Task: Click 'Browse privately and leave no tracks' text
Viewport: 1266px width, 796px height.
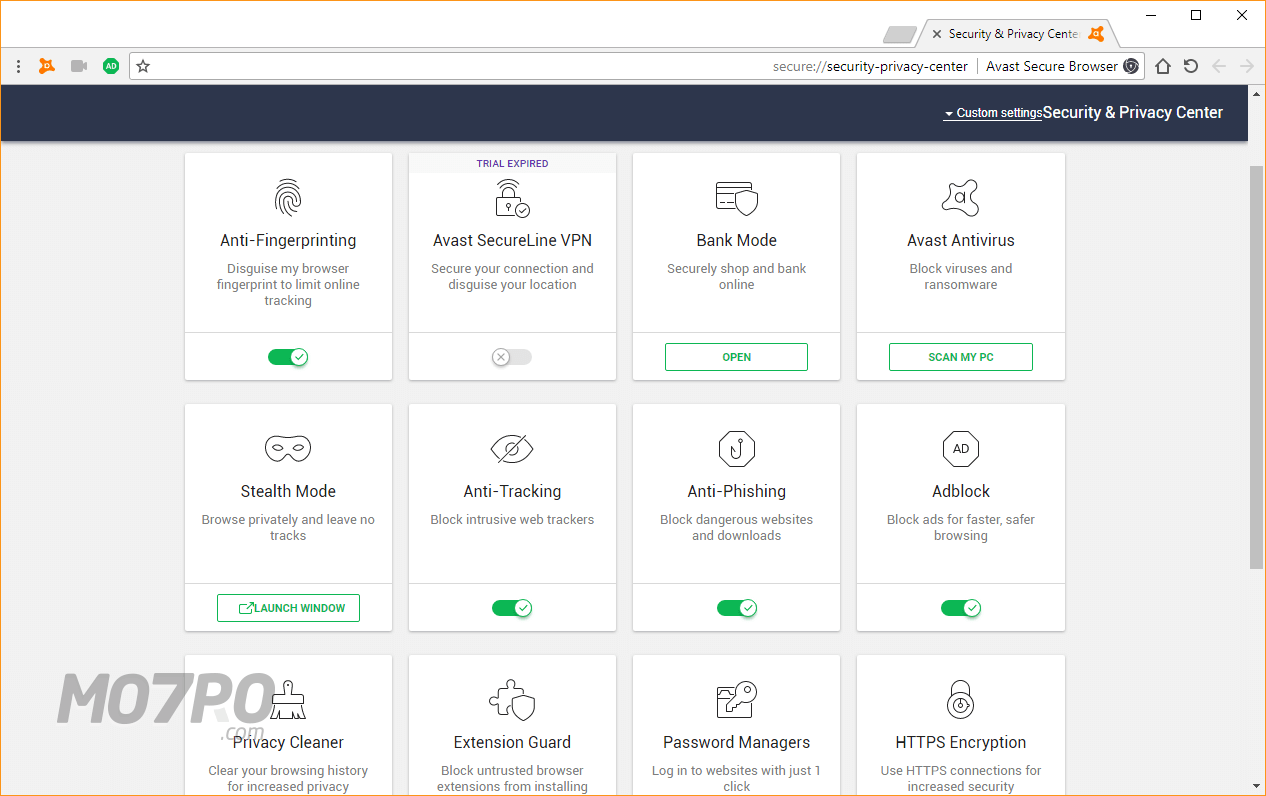Action: [288, 528]
